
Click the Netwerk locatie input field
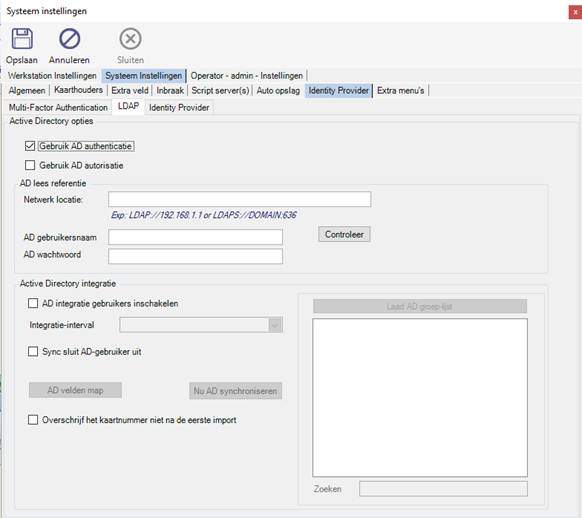pos(239,199)
